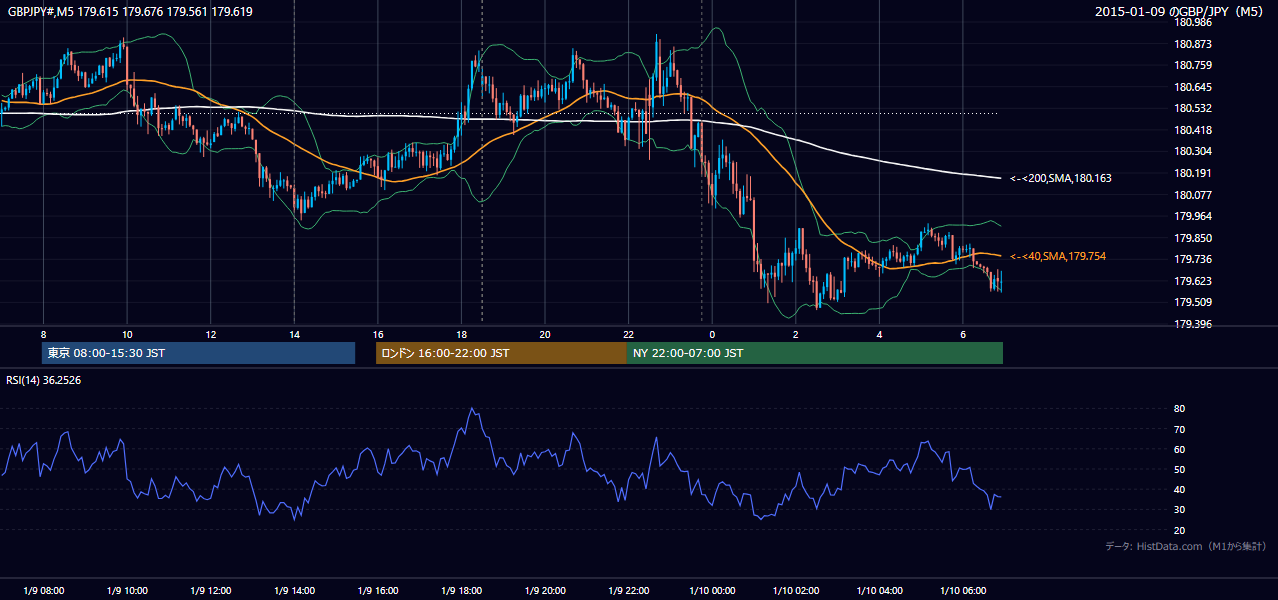Click RSI axis level 70
The height and width of the screenshot is (600, 1278).
[x=1179, y=429]
